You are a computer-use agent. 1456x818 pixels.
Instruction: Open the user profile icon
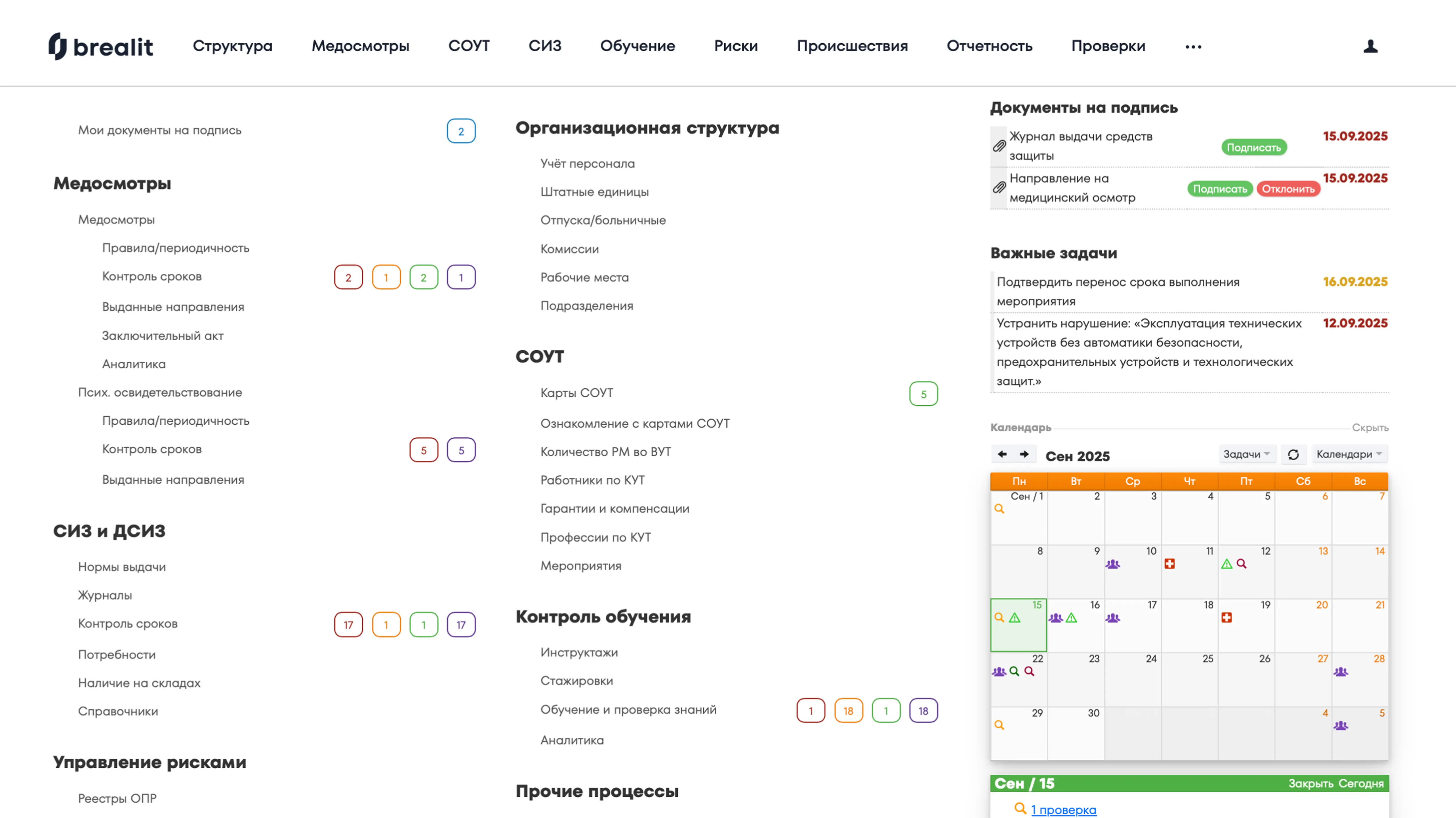pyautogui.click(x=1370, y=46)
